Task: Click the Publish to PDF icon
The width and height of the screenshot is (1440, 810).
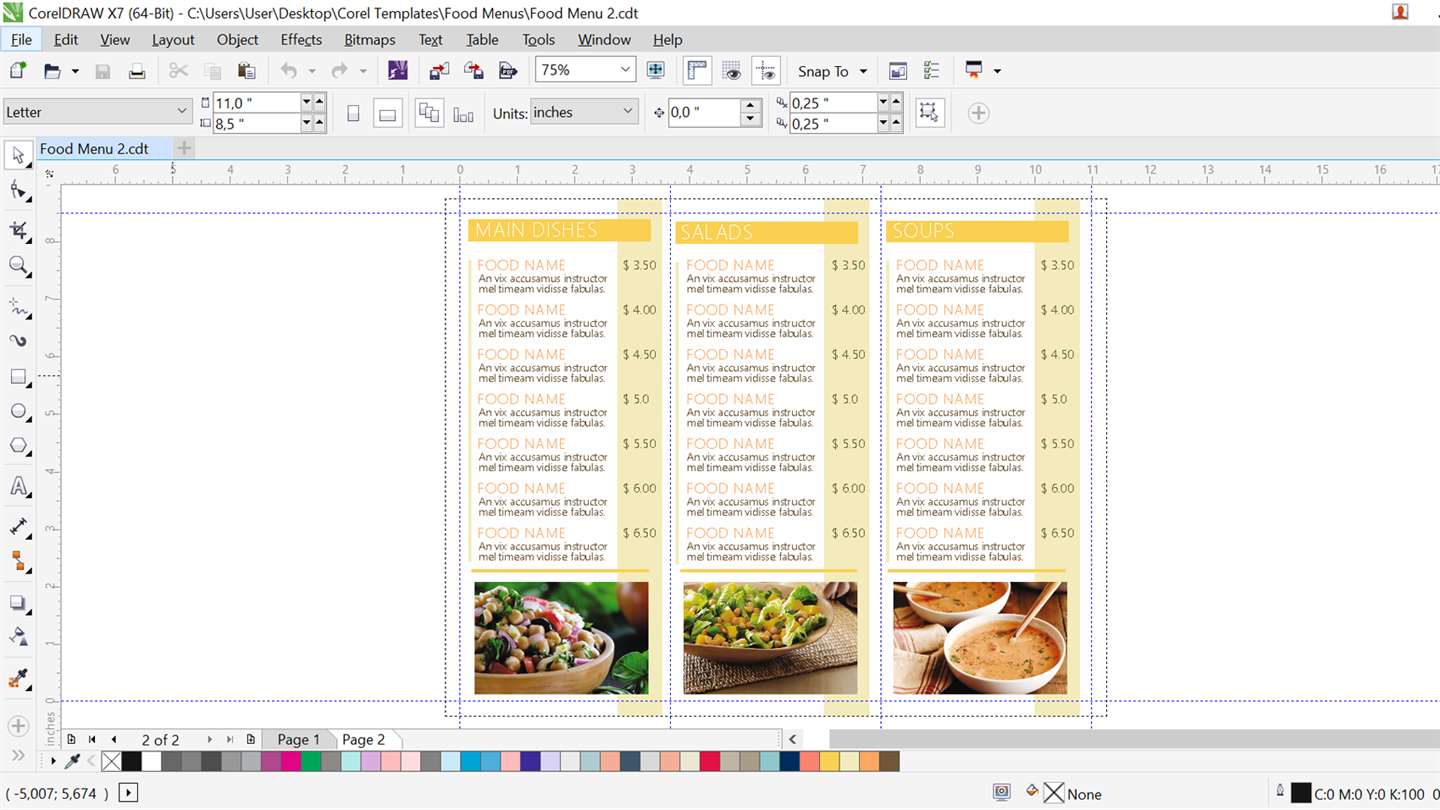Action: tap(509, 71)
